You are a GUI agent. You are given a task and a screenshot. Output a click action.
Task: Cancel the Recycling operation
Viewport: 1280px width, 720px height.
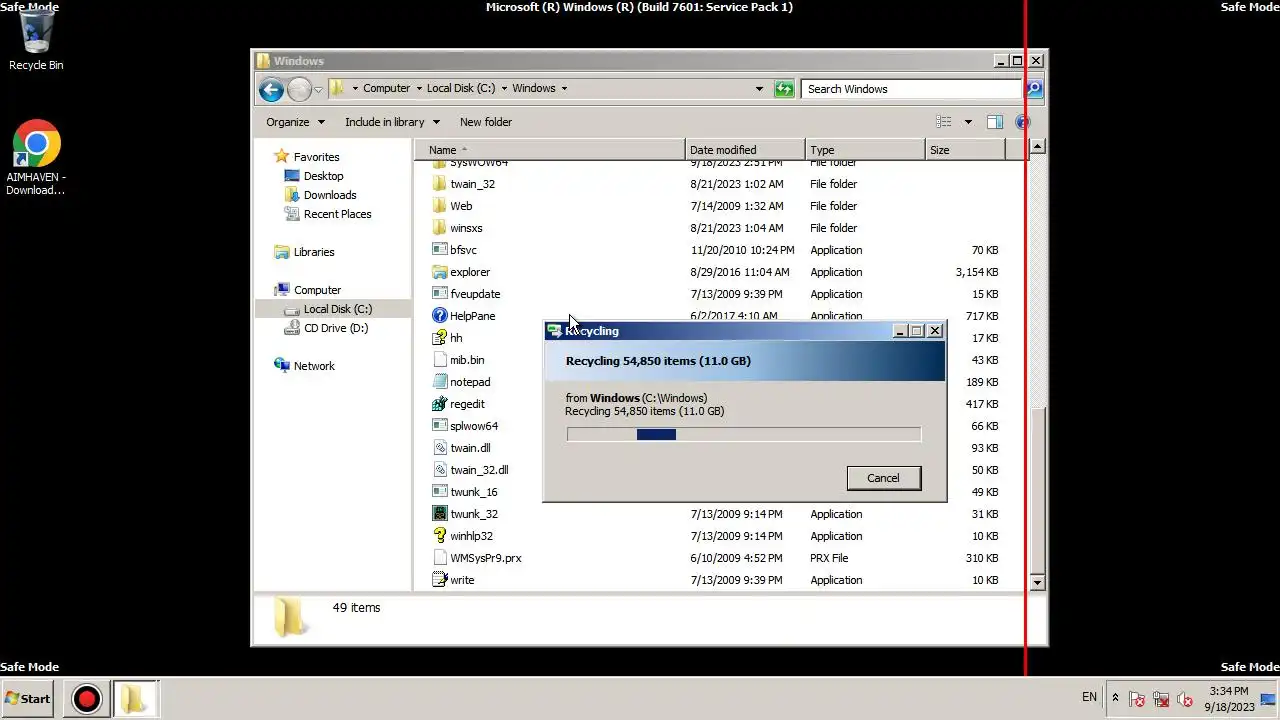(883, 478)
